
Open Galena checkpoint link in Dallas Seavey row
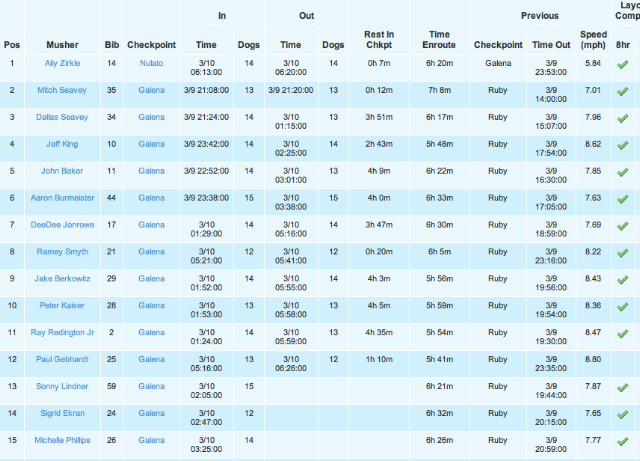click(x=151, y=117)
